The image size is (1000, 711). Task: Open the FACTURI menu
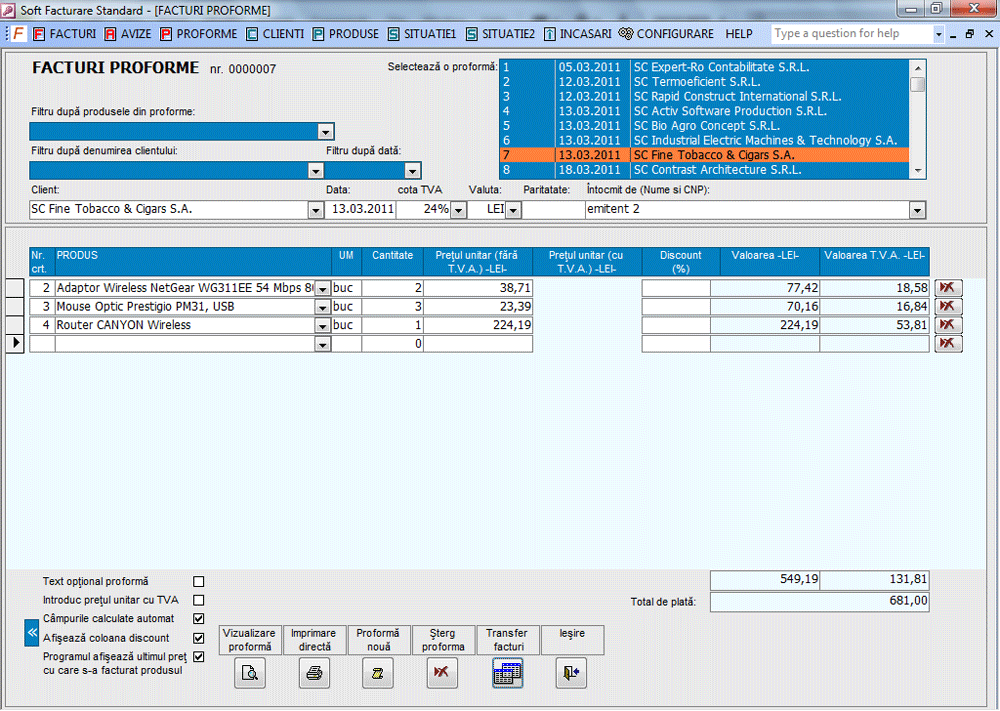pyautogui.click(x=65, y=34)
